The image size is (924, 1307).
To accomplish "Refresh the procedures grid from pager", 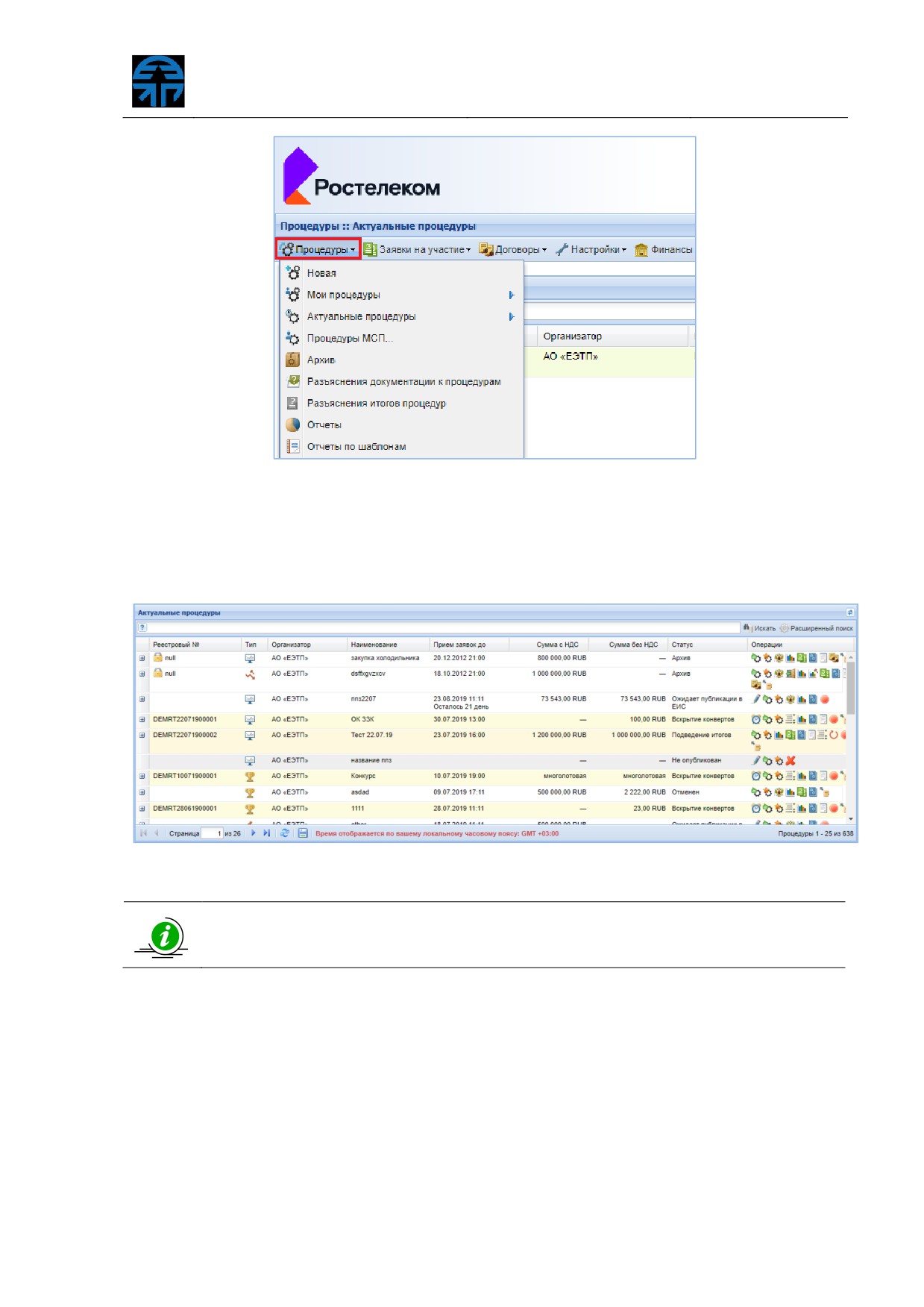I will pyautogui.click(x=285, y=833).
